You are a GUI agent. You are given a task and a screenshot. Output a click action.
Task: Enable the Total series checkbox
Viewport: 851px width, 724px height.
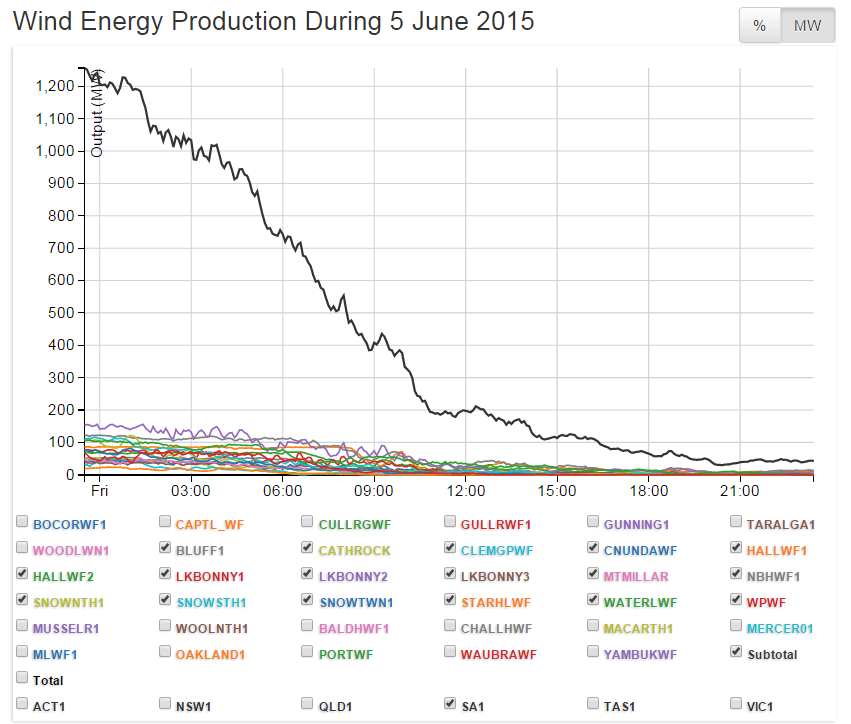22,678
